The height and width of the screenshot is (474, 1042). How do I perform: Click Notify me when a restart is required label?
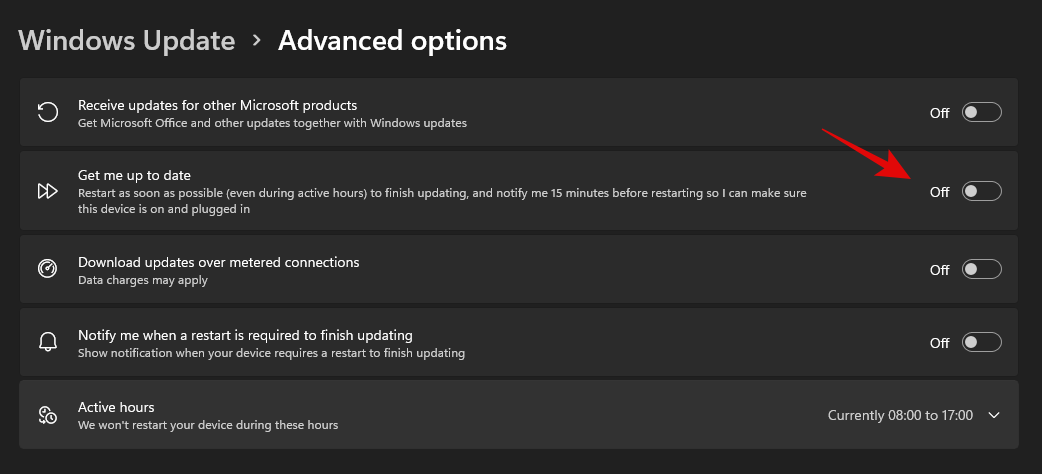(245, 335)
